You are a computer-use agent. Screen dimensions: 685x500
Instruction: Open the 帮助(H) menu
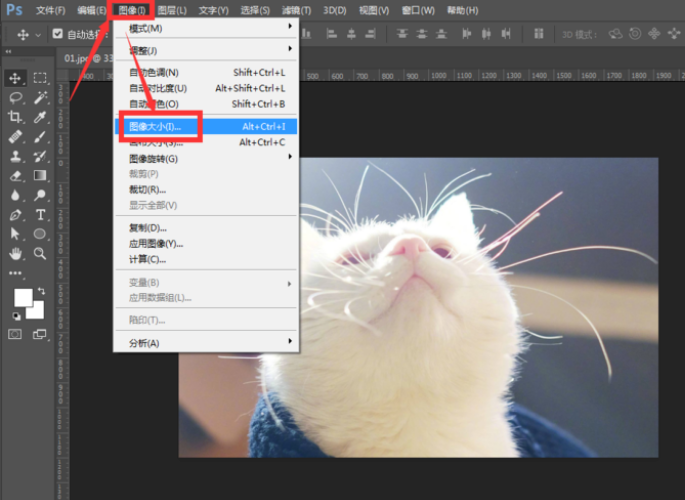(463, 10)
